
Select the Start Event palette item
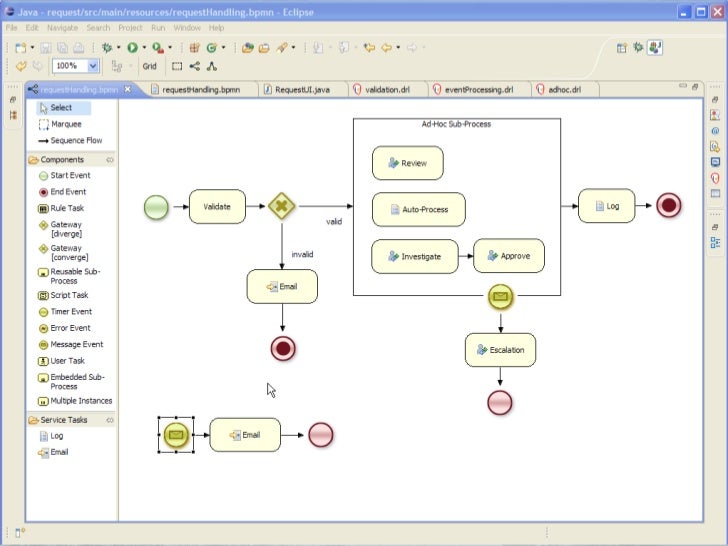64,176
